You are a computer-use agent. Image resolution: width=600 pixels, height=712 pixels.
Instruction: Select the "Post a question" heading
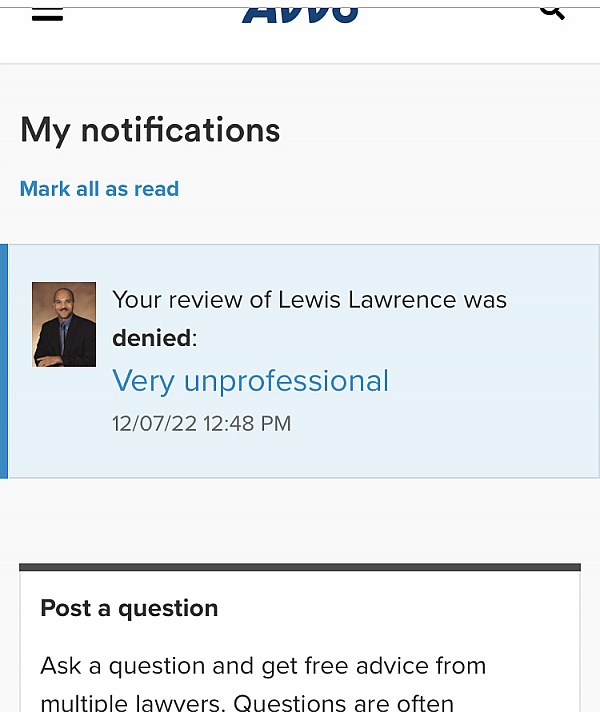coord(129,608)
